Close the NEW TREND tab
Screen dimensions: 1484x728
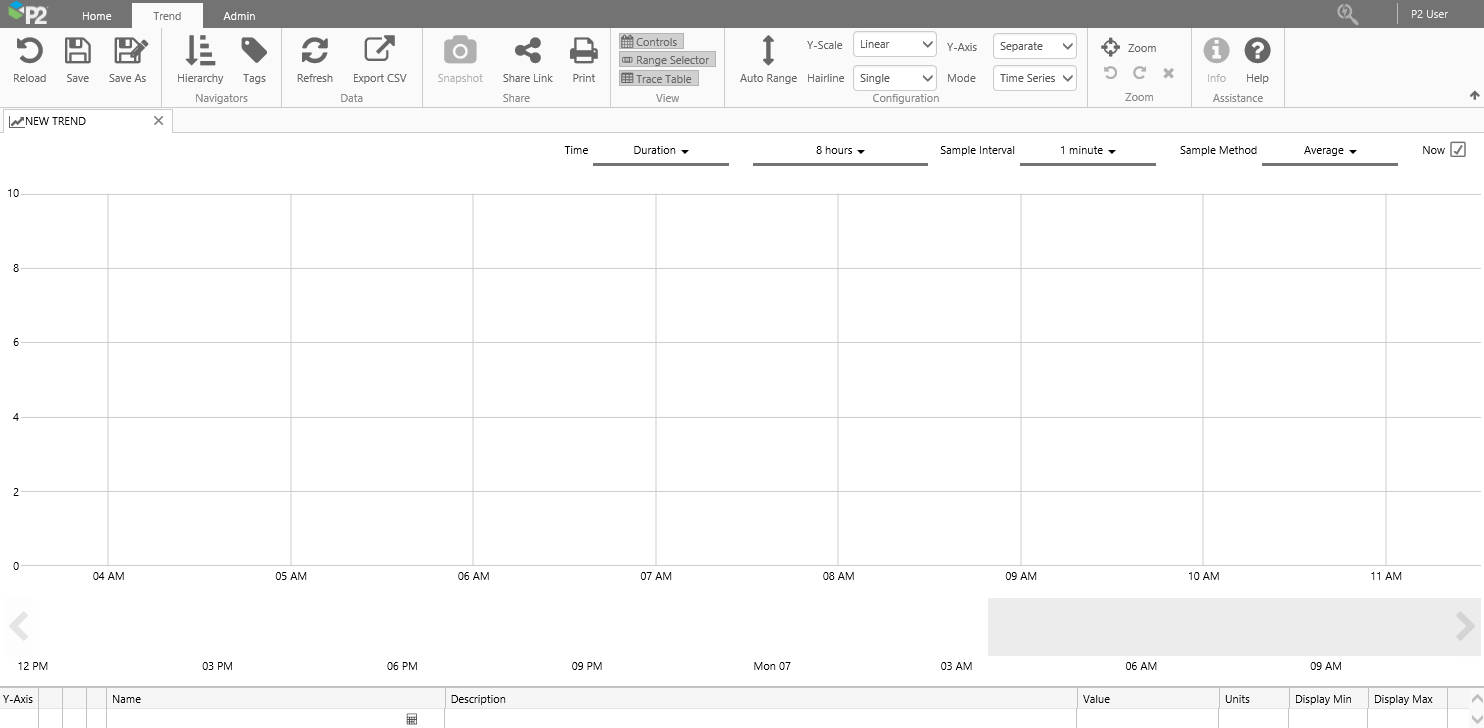(x=158, y=121)
